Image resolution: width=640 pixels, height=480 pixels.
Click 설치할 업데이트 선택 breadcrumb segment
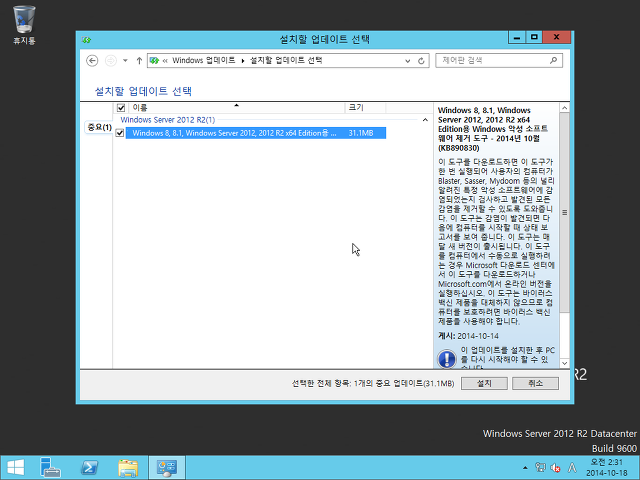point(286,60)
